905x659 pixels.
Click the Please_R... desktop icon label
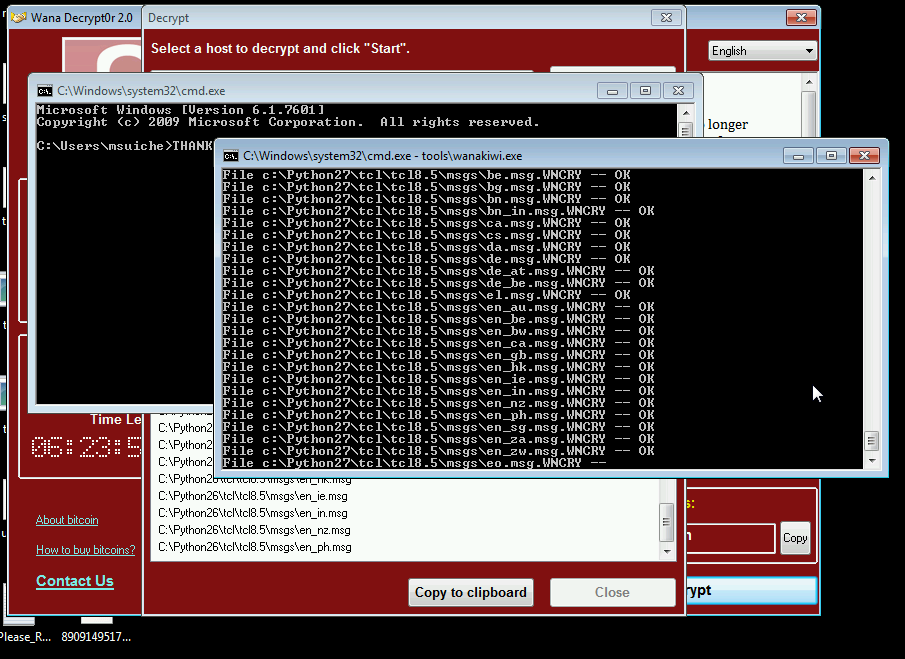(25, 637)
